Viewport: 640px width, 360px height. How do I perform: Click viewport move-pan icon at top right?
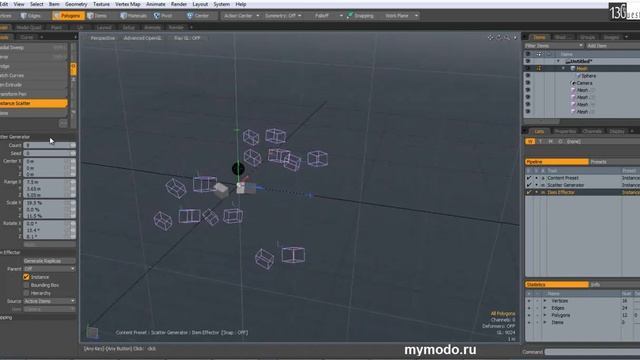click(x=491, y=38)
